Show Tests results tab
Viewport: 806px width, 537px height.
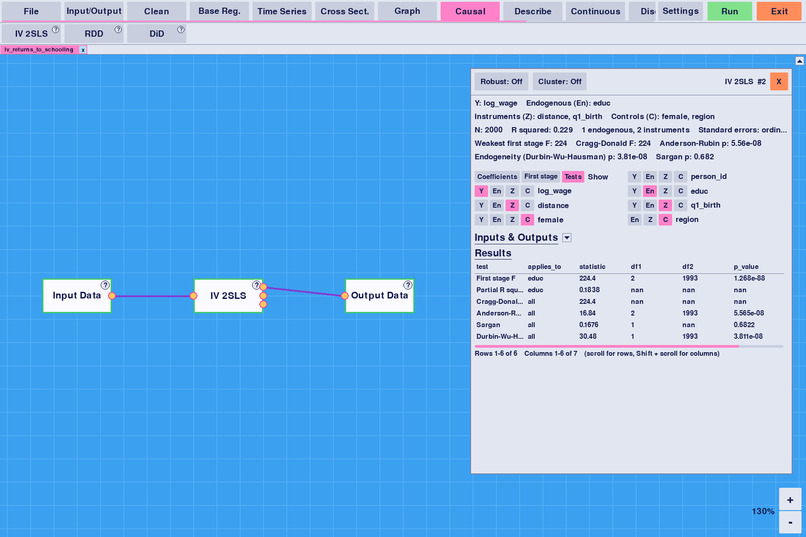tap(573, 177)
